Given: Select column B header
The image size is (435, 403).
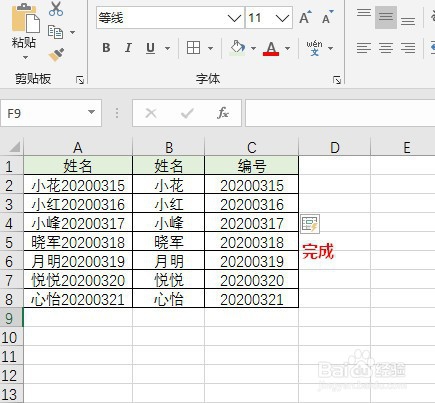Looking at the screenshot, I should [169, 147].
